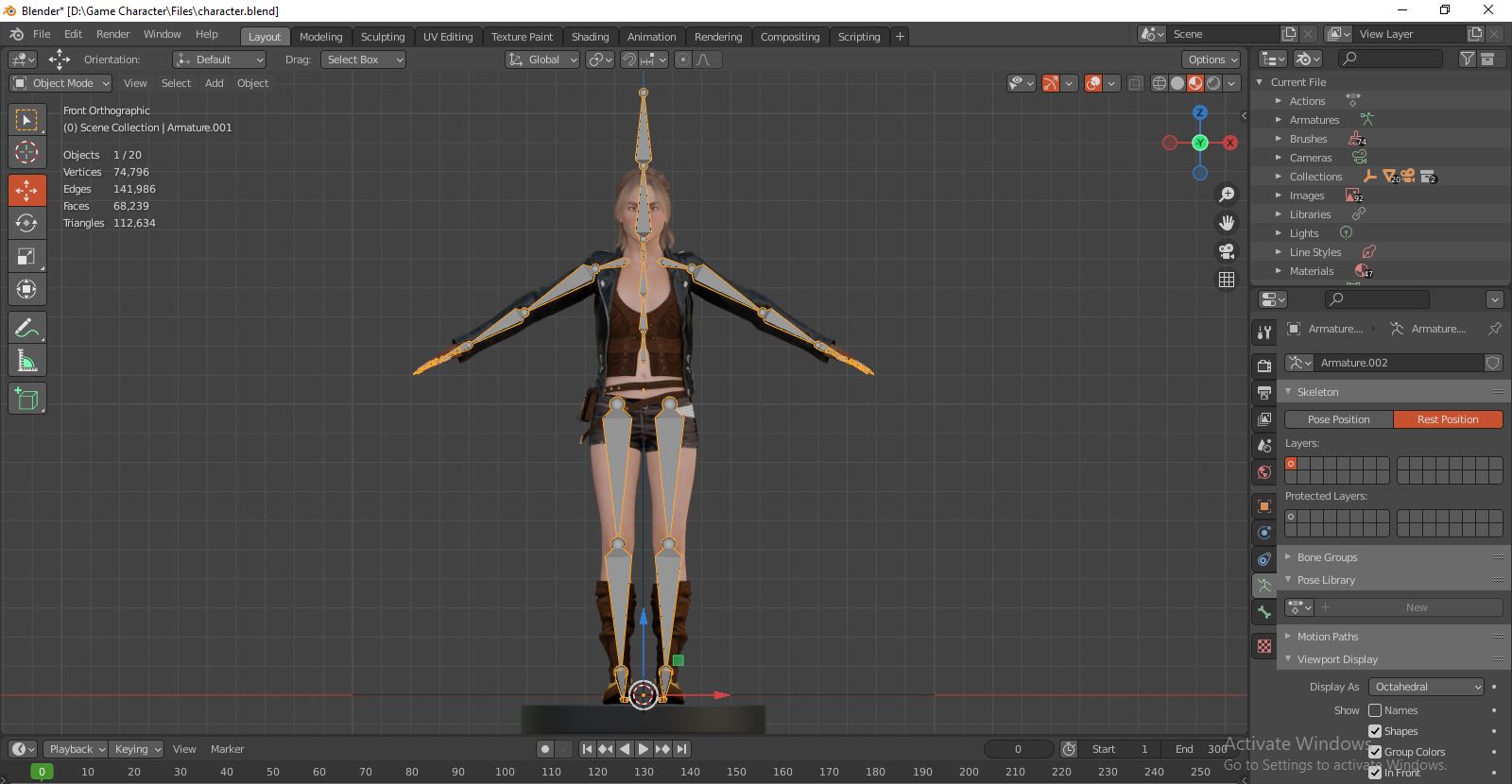Image resolution: width=1512 pixels, height=784 pixels.
Task: Uncheck the Shapes checkbox
Action: pyautogui.click(x=1375, y=731)
